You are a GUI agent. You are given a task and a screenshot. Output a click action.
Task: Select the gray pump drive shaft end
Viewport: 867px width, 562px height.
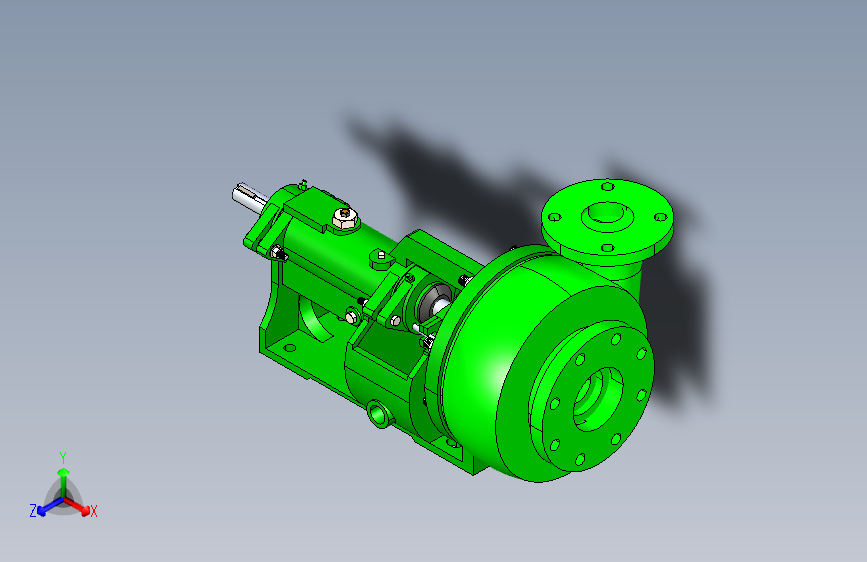pyautogui.click(x=249, y=198)
